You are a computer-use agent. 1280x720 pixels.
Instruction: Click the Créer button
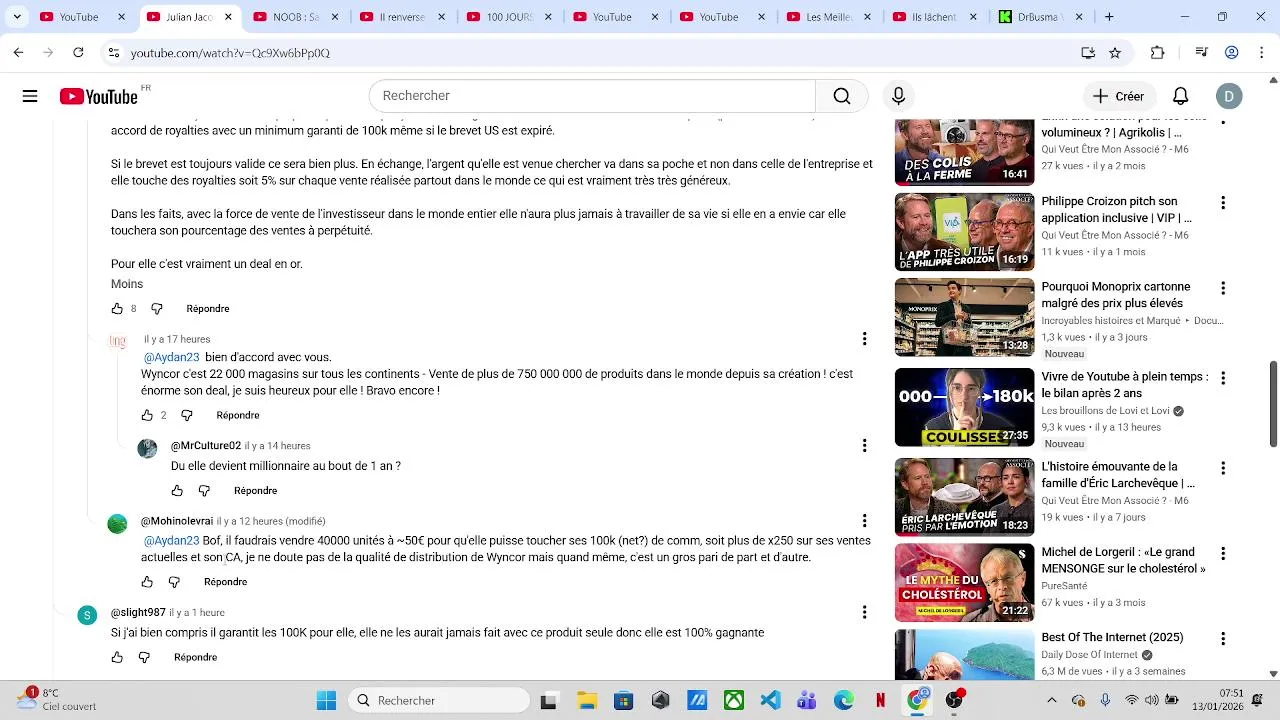coord(1118,96)
